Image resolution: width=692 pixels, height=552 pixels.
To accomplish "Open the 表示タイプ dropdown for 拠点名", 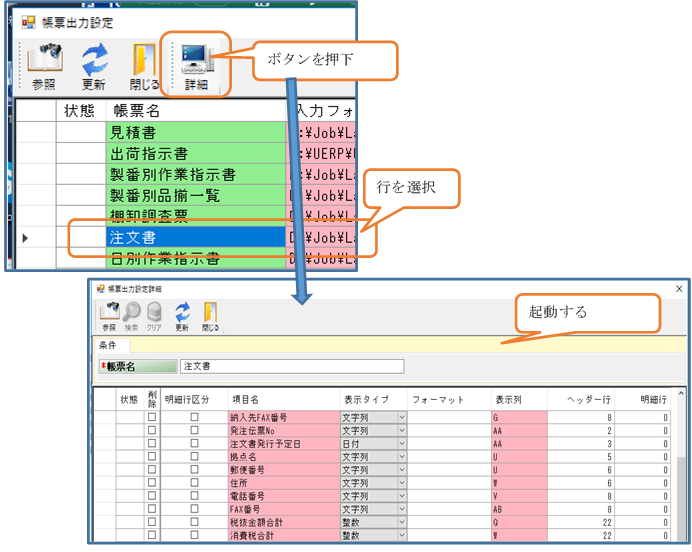I will point(402,456).
